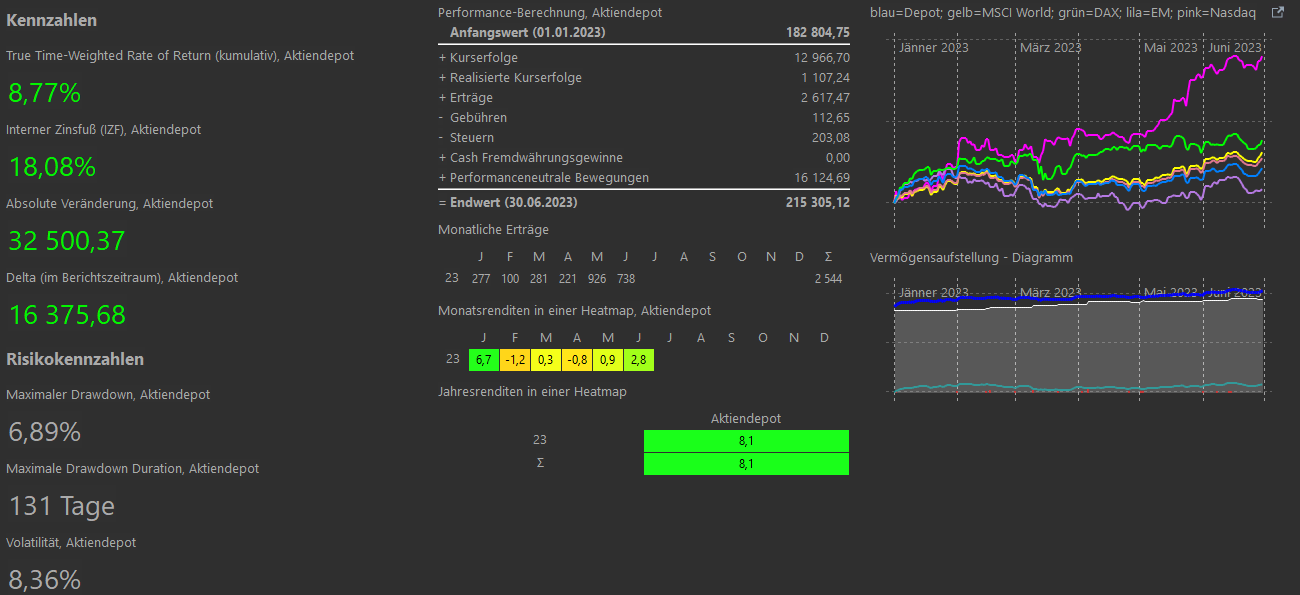
Task: Click the Delta value 16 375,68
Action: pyautogui.click(x=67, y=315)
